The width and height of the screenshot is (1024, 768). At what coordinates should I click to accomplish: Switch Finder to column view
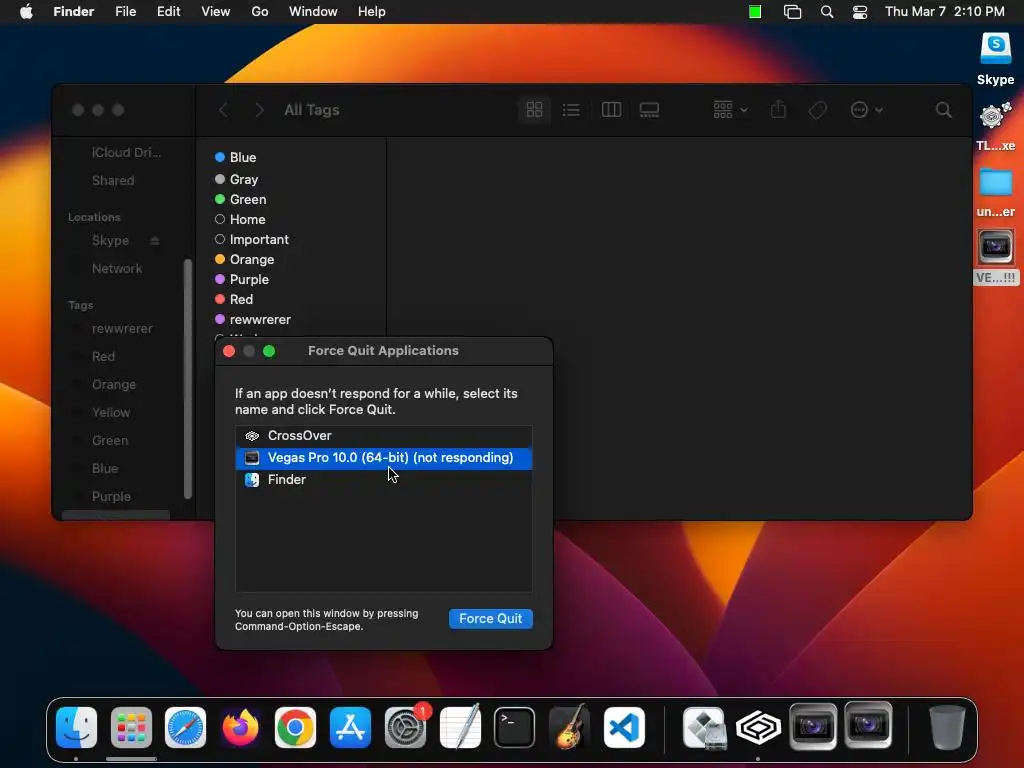(611, 110)
